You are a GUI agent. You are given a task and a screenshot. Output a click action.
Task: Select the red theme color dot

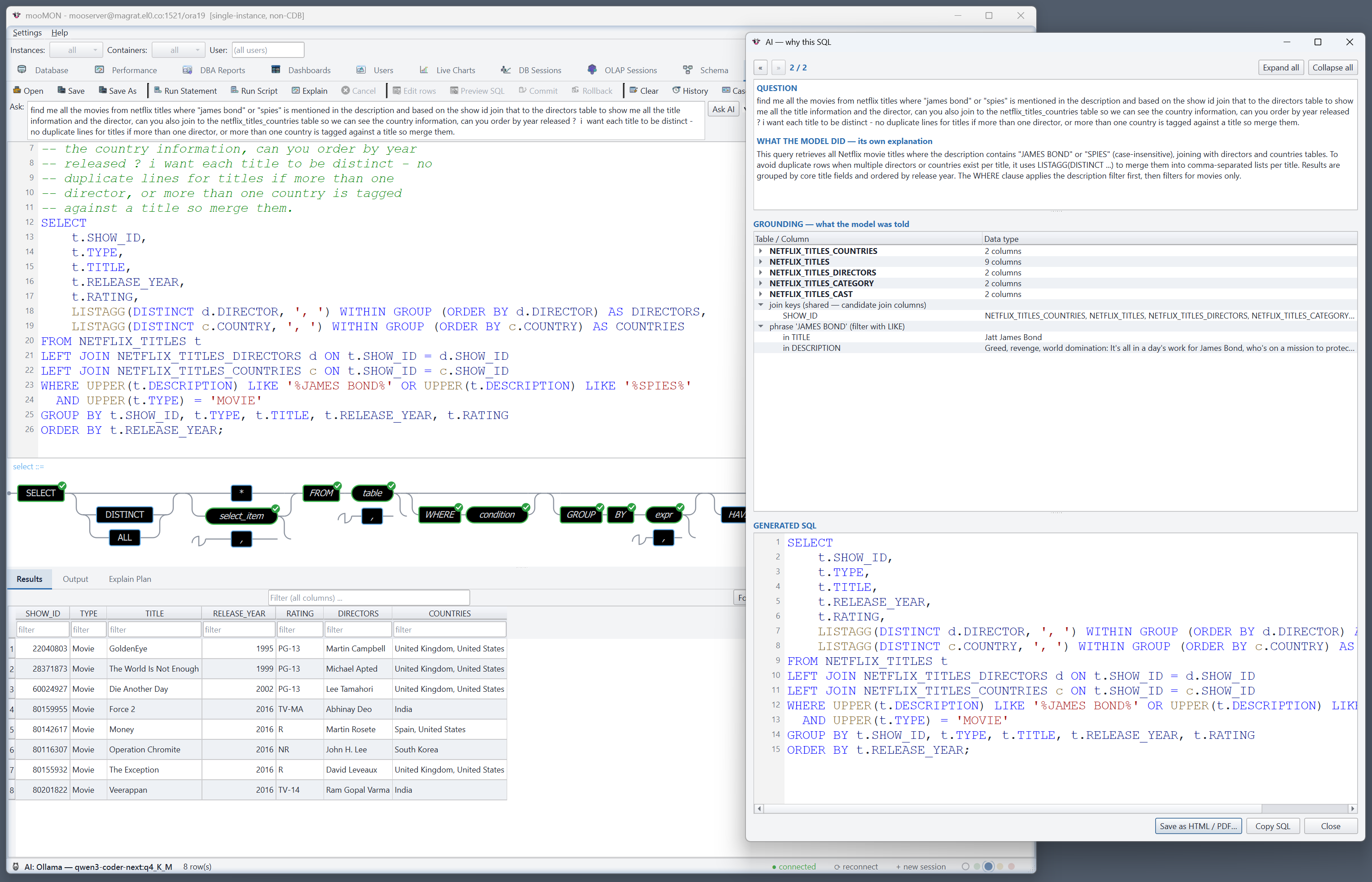click(1011, 867)
